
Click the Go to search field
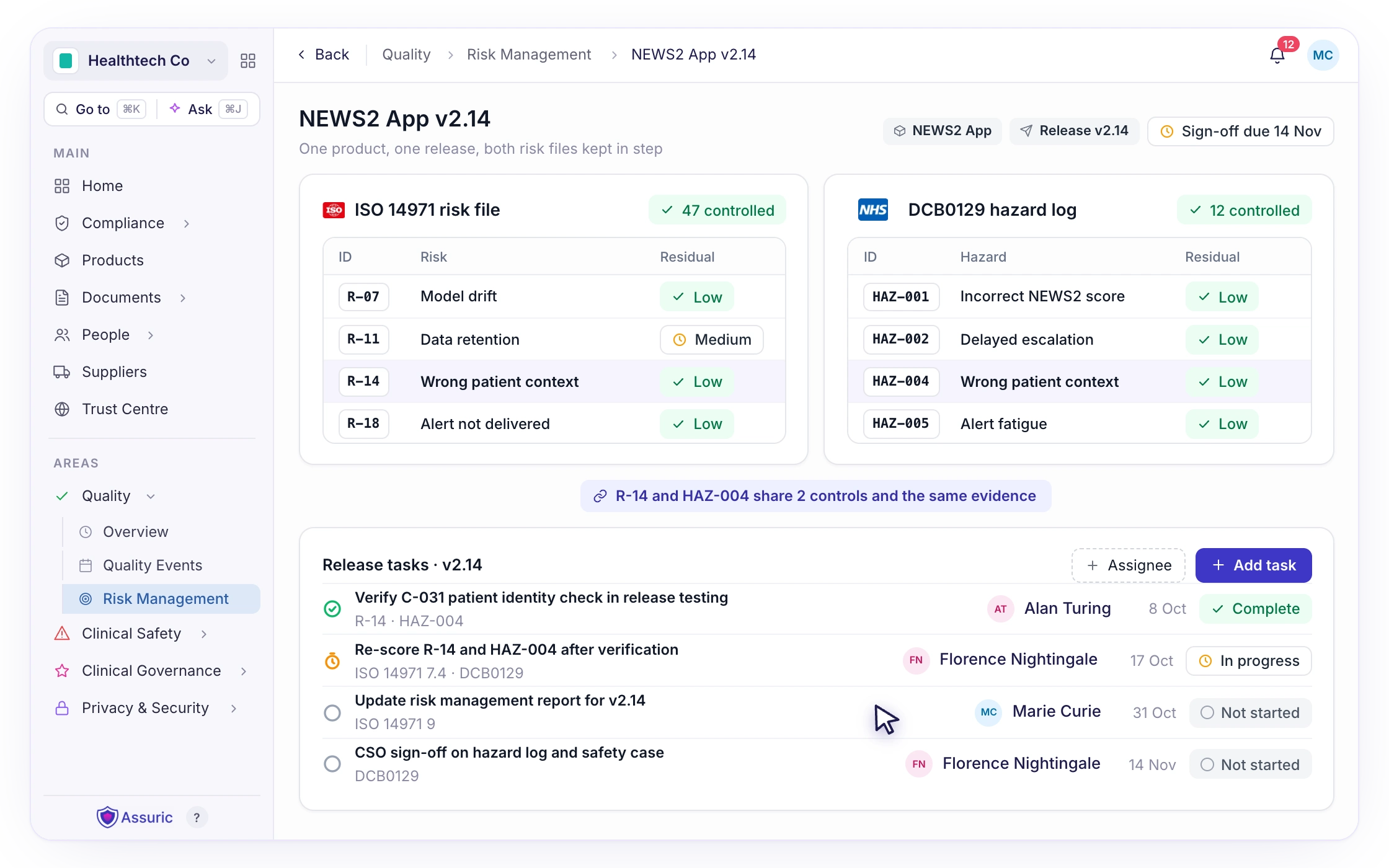(100, 109)
